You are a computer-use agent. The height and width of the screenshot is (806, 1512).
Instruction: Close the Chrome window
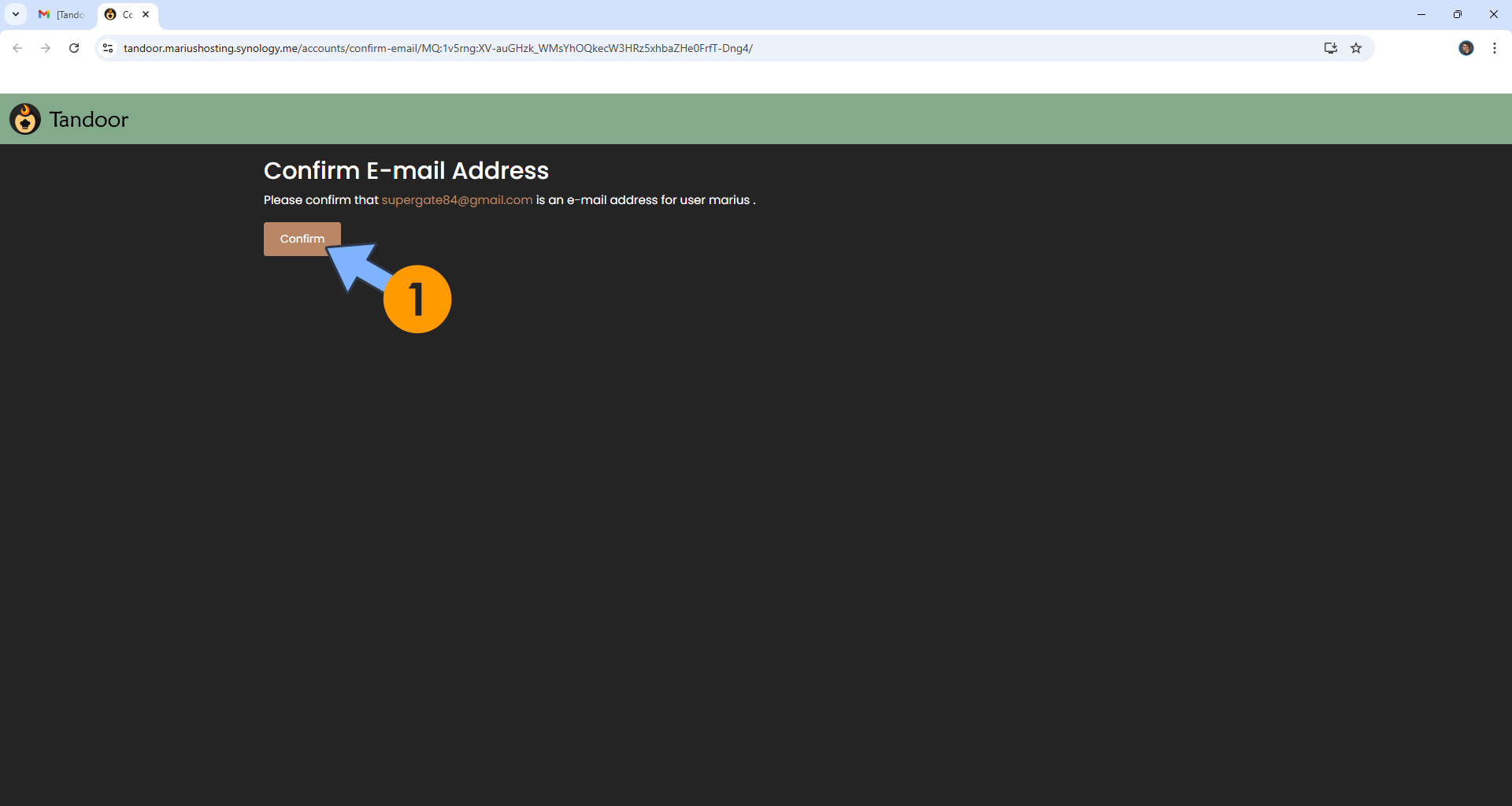click(1493, 14)
